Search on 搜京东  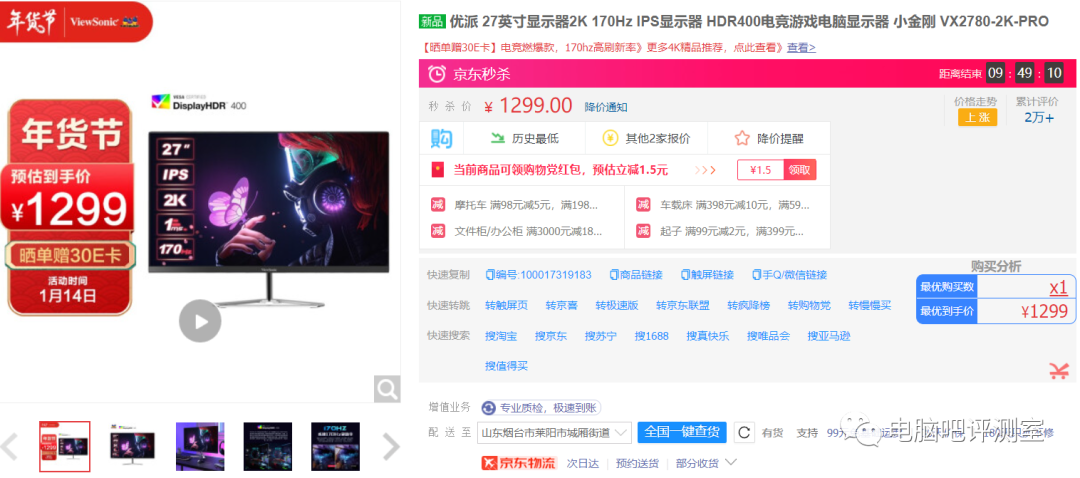(x=551, y=336)
